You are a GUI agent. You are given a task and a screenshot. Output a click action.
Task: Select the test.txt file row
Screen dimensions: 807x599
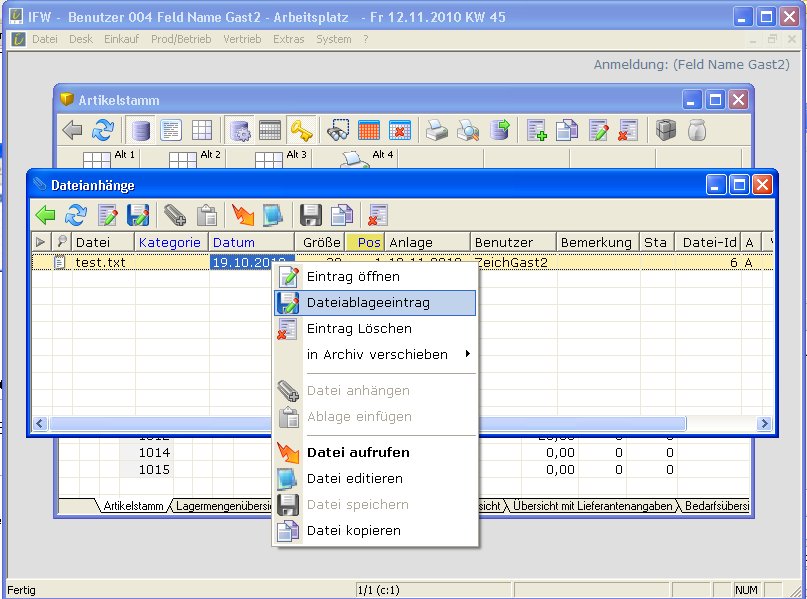[100, 262]
